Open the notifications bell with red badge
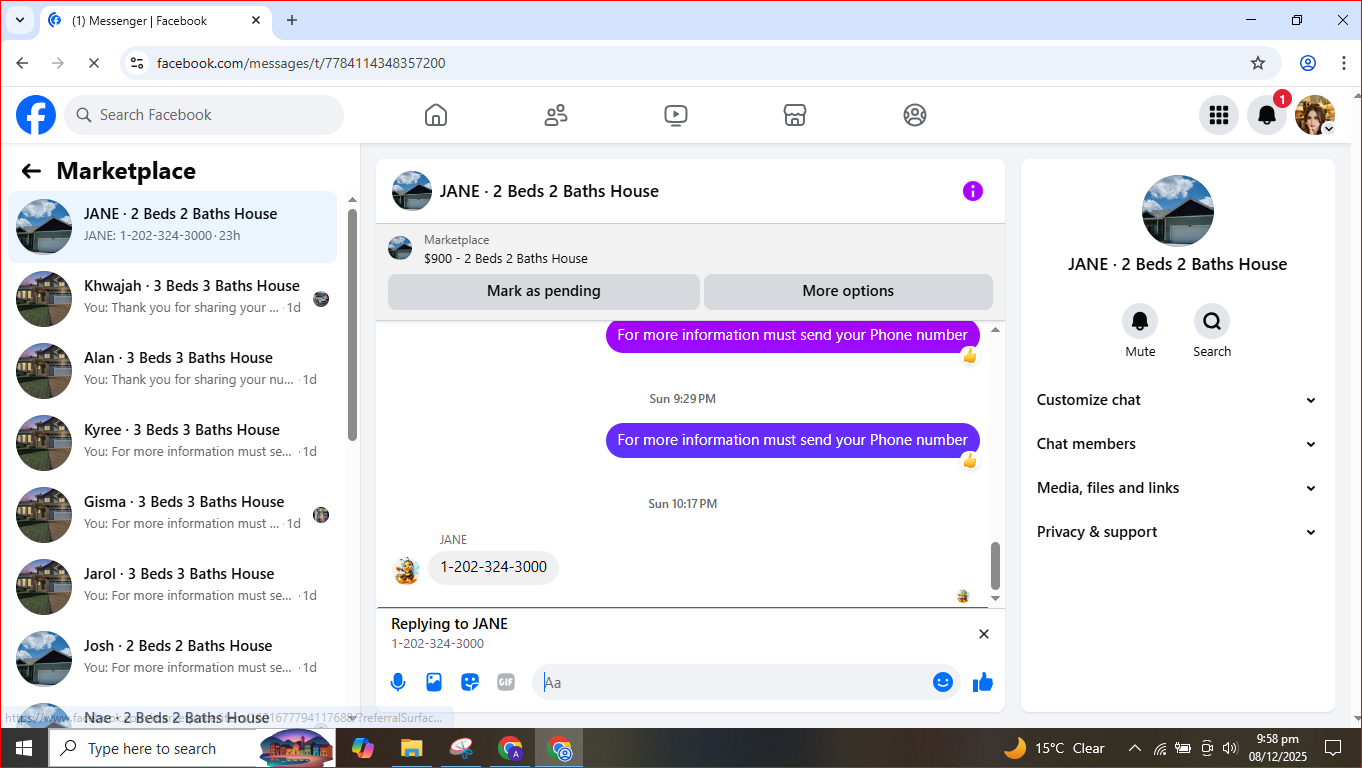Viewport: 1362px width, 768px height. (x=1267, y=115)
